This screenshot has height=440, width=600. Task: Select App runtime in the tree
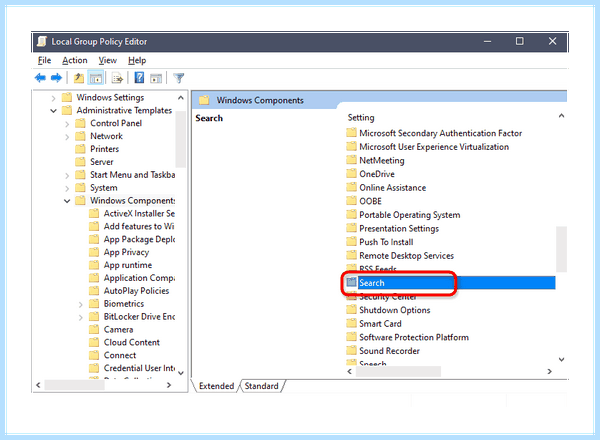(x=128, y=265)
